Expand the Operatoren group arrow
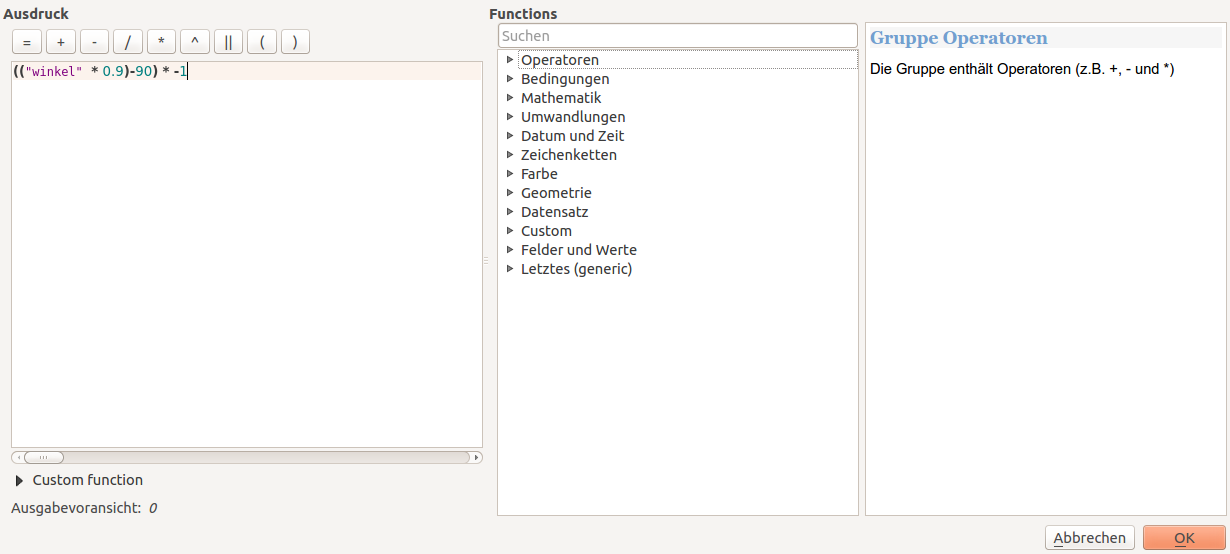This screenshot has width=1230, height=554. click(x=510, y=60)
